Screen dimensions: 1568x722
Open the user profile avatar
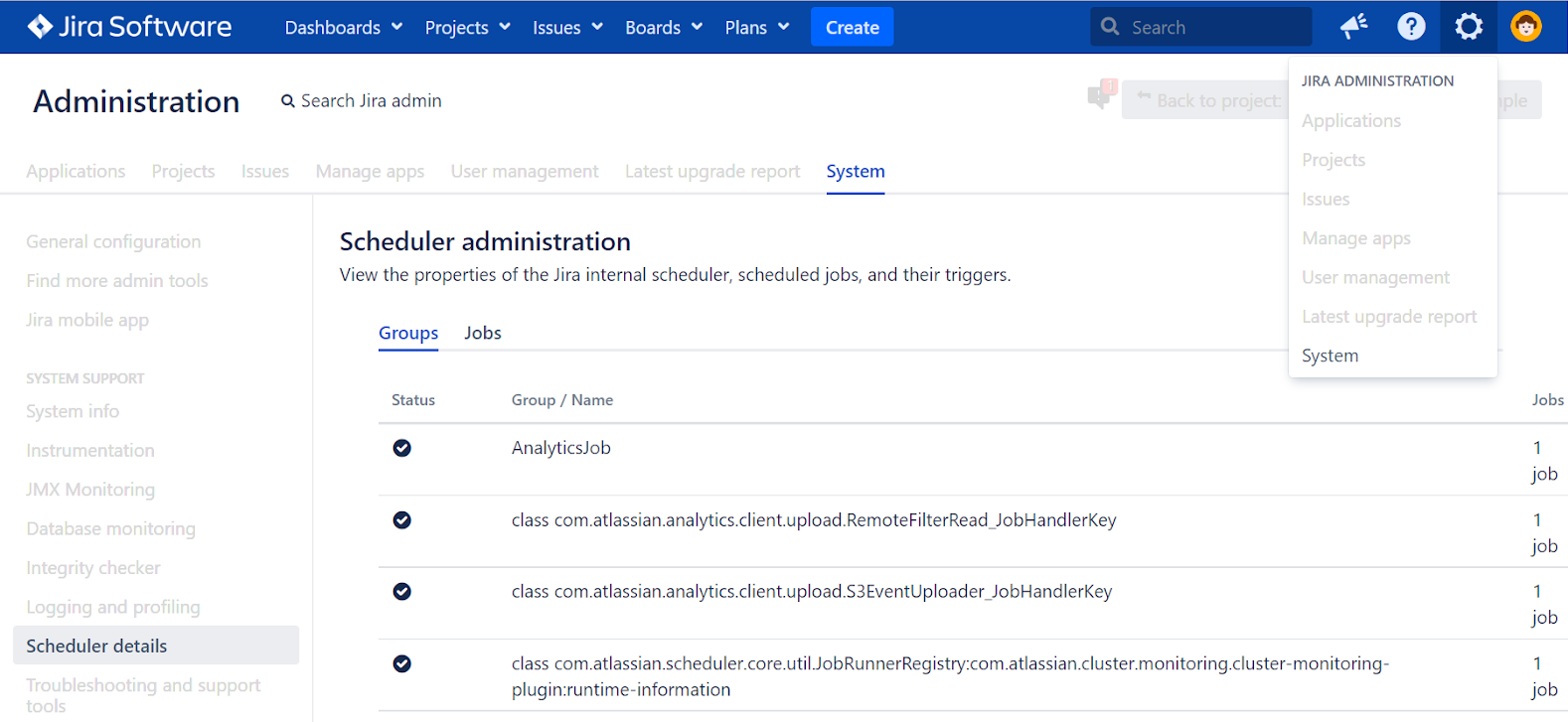pos(1526,27)
